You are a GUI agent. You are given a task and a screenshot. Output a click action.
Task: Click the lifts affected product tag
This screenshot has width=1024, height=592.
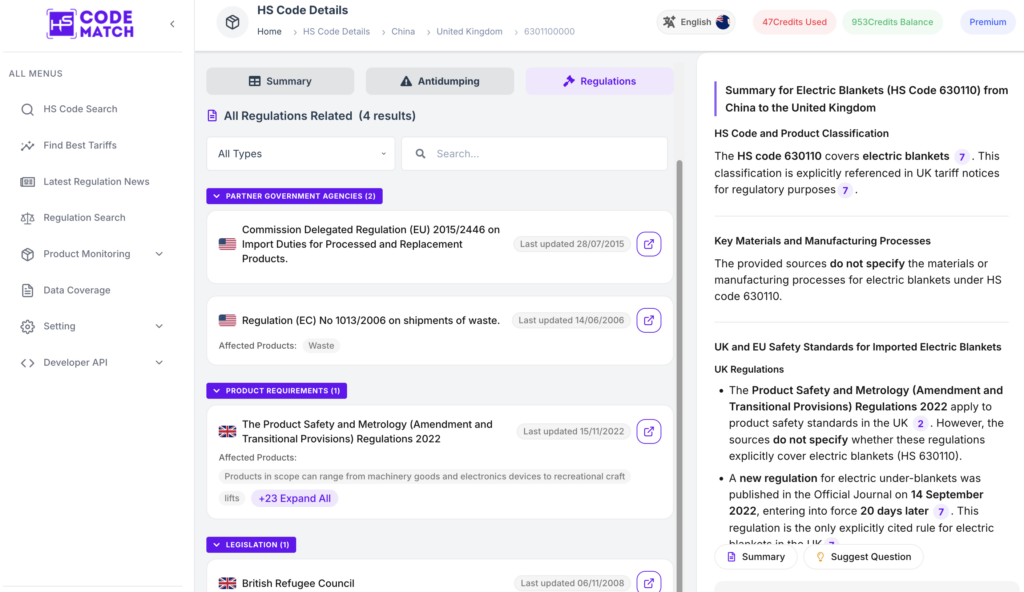pos(232,498)
